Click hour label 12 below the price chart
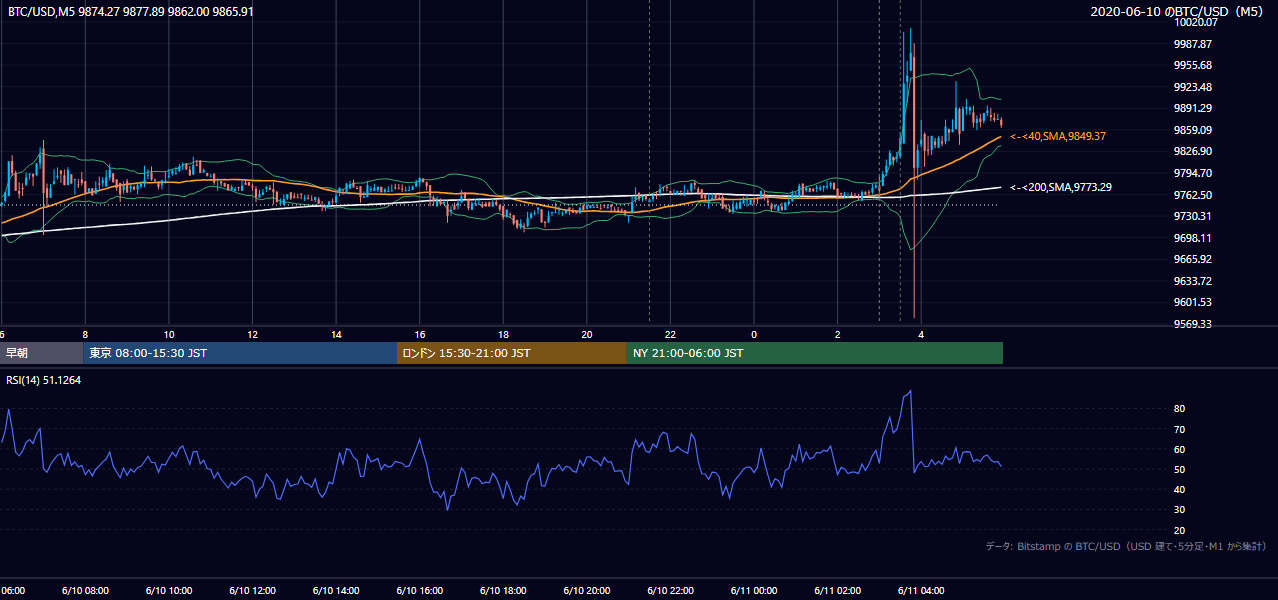Viewport: 1278px width, 600px height. [x=253, y=334]
